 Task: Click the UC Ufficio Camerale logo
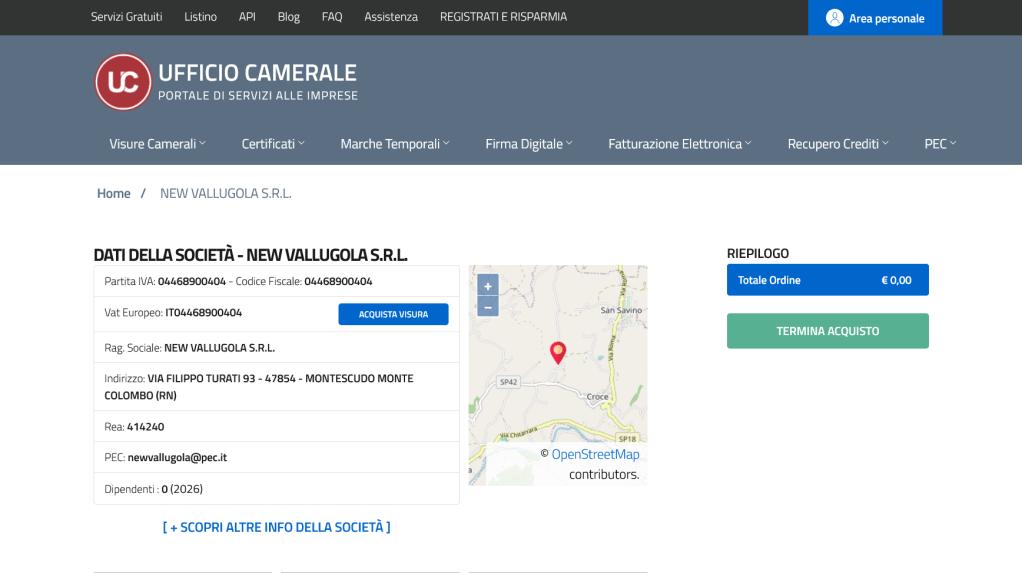pyautogui.click(x=123, y=82)
